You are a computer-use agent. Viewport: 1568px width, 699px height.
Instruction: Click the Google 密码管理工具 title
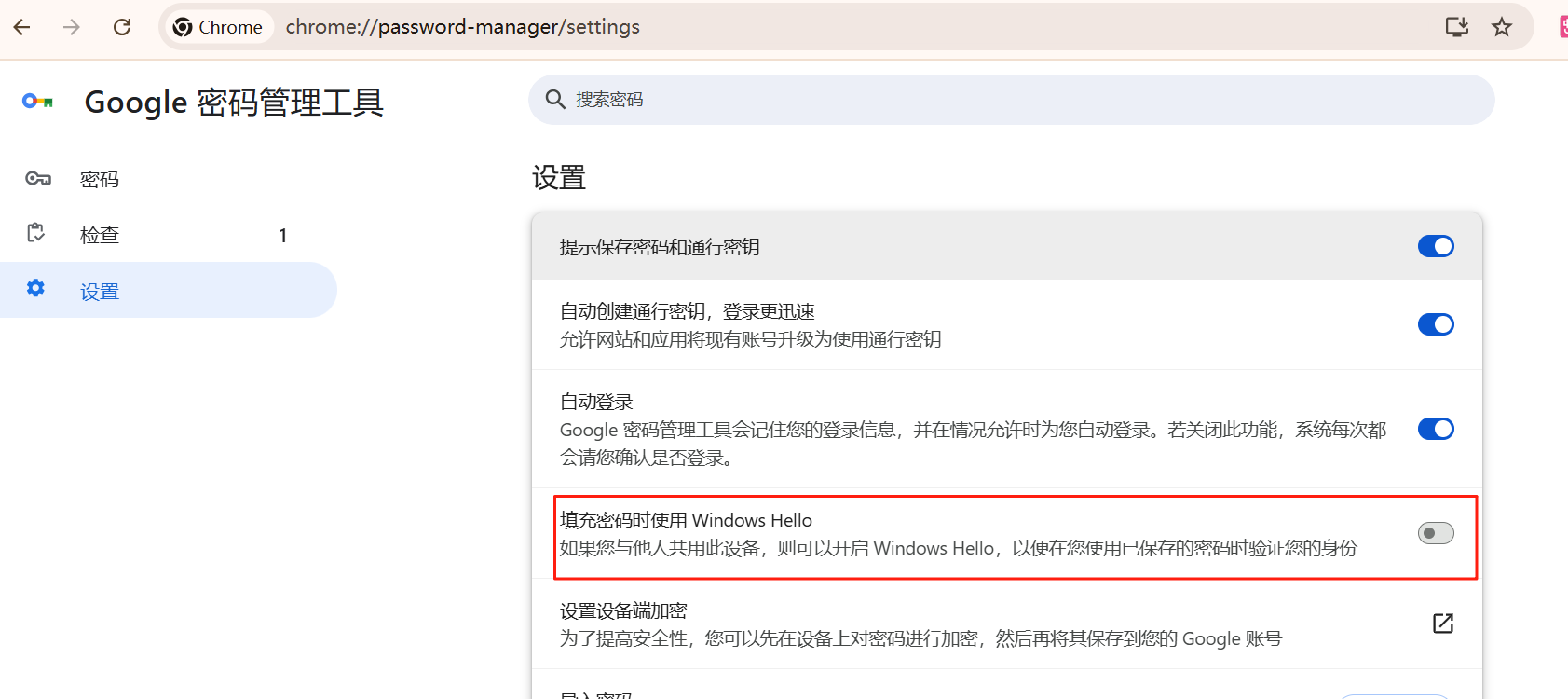(234, 102)
